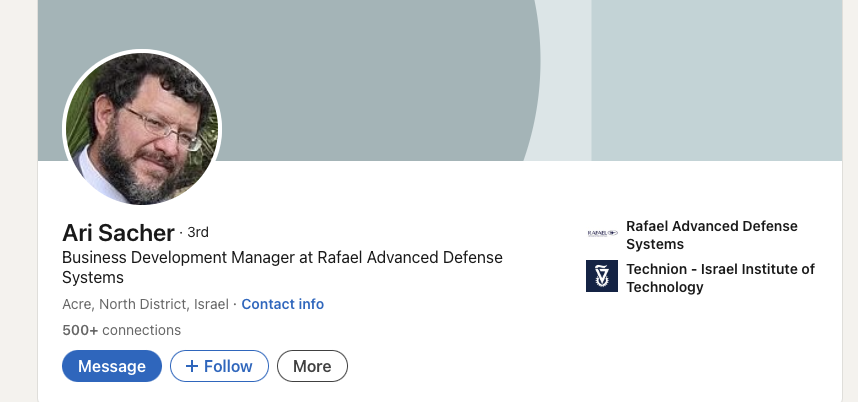Click the 3rd degree connection badge
858x402 pixels.
[x=198, y=232]
